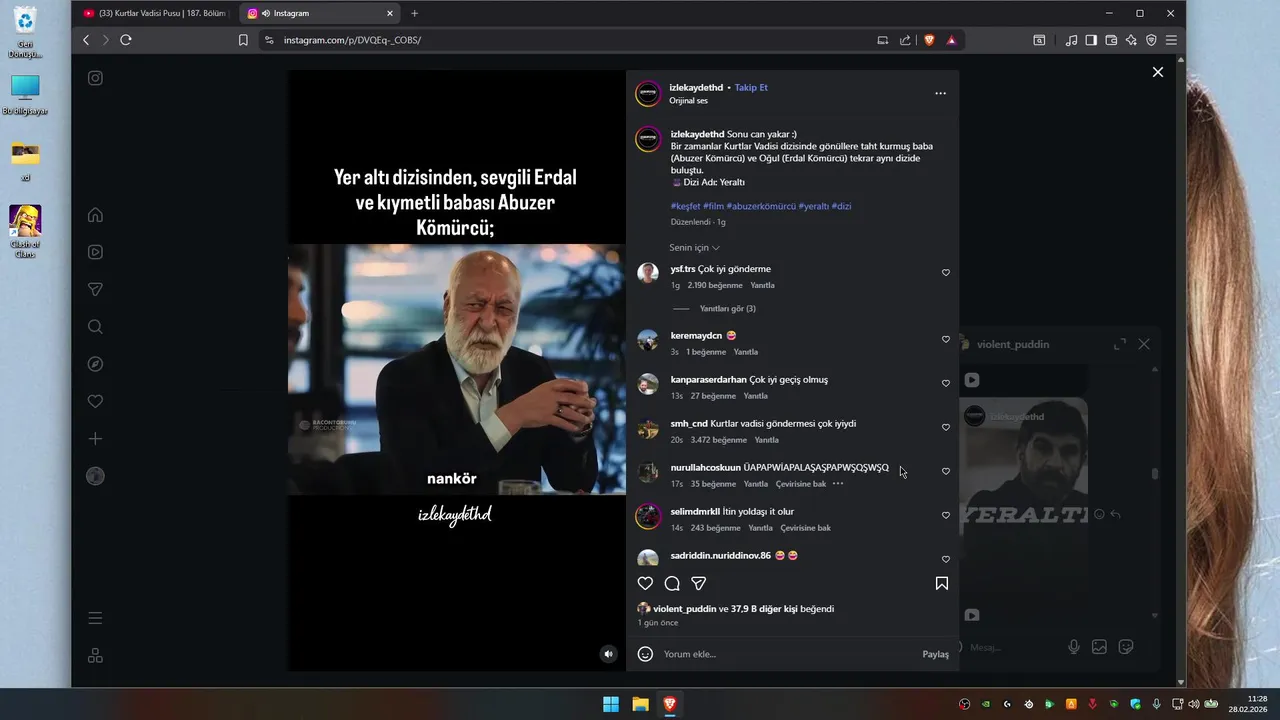Open Brave Rewards triangle icon
Image resolution: width=1280 pixels, height=720 pixels.
point(951,40)
